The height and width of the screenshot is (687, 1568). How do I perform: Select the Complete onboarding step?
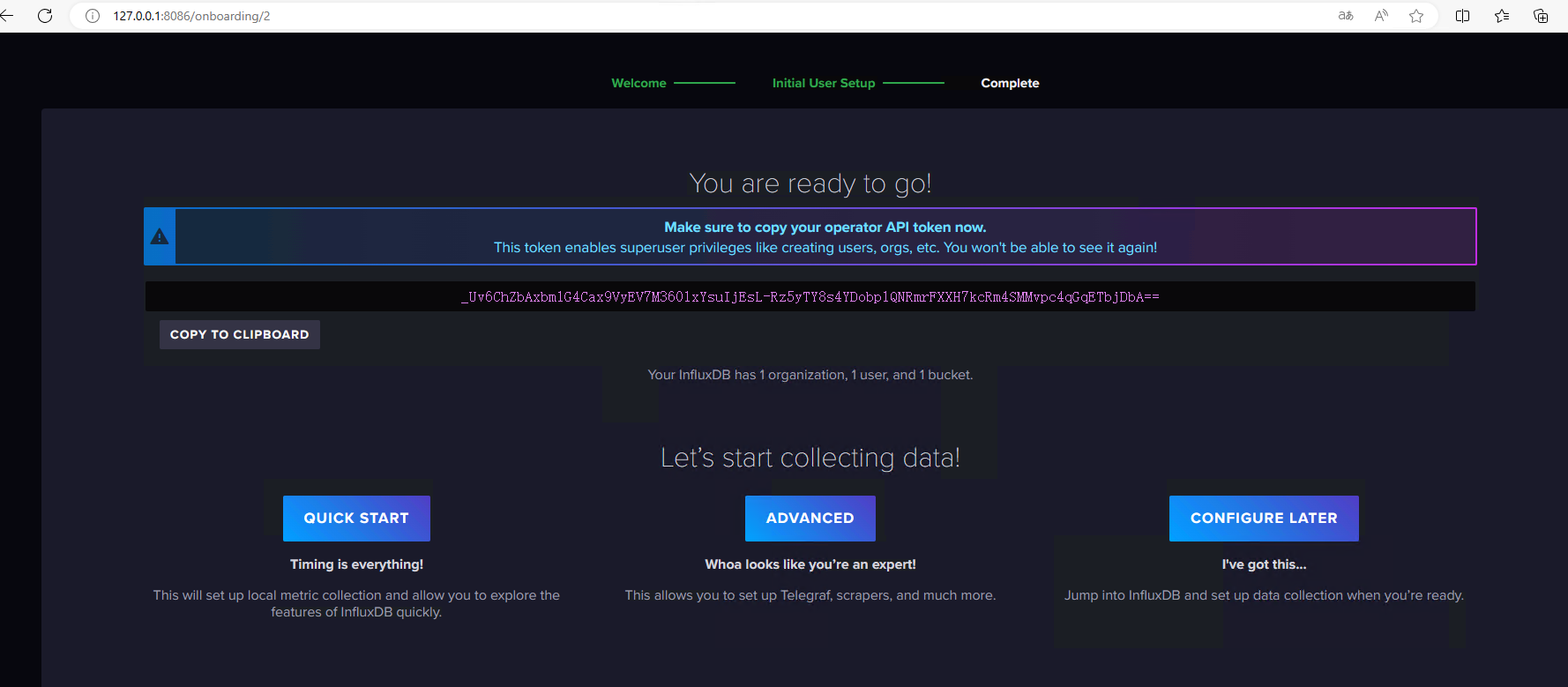1010,83
